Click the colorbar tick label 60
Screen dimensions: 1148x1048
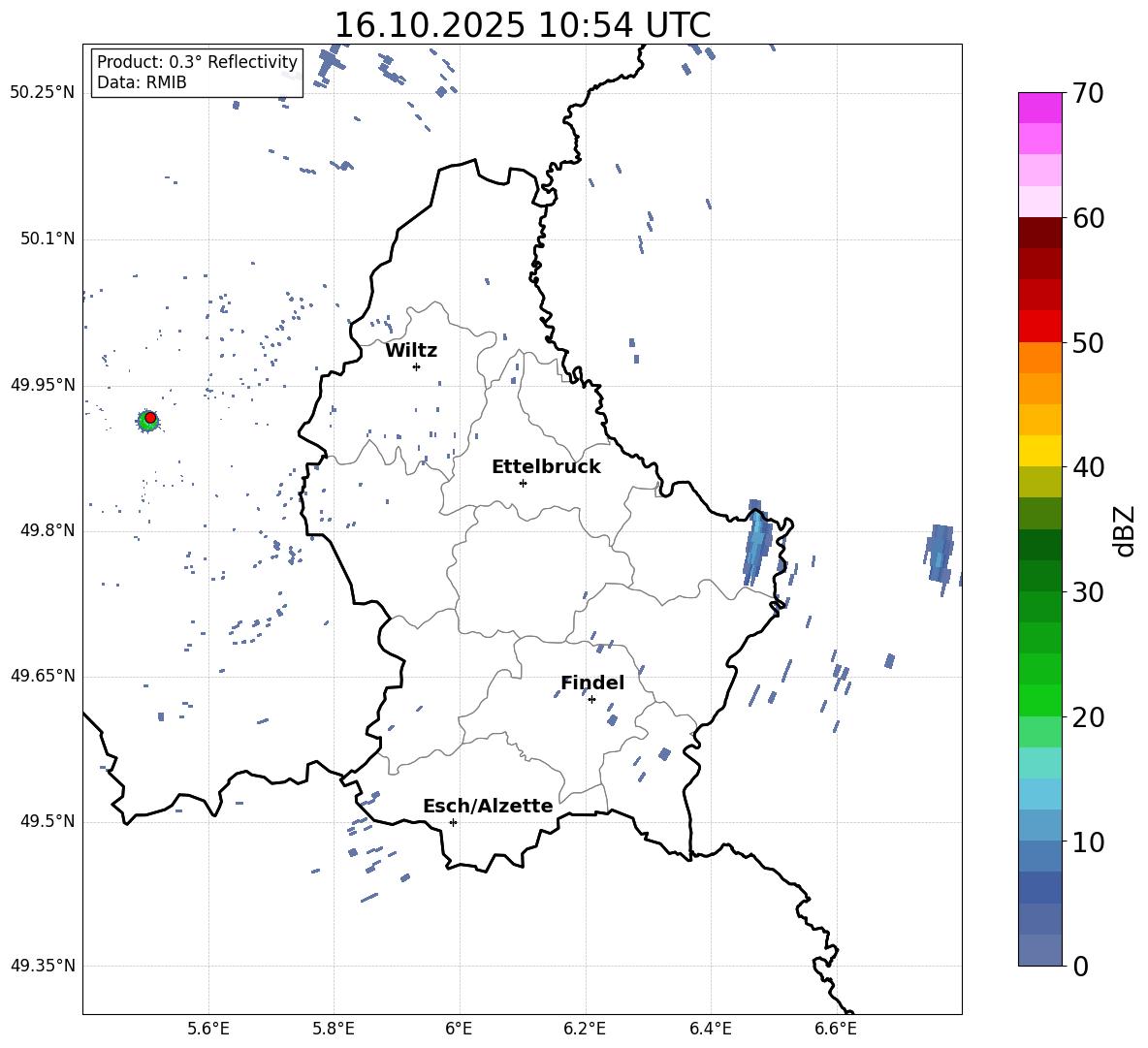coord(1088,218)
